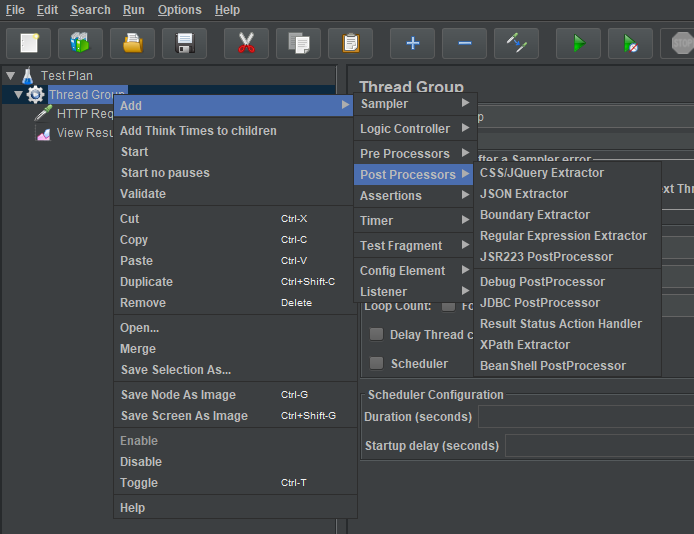Choose Regular Expression Extractor menu entry
The width and height of the screenshot is (694, 534).
563,236
